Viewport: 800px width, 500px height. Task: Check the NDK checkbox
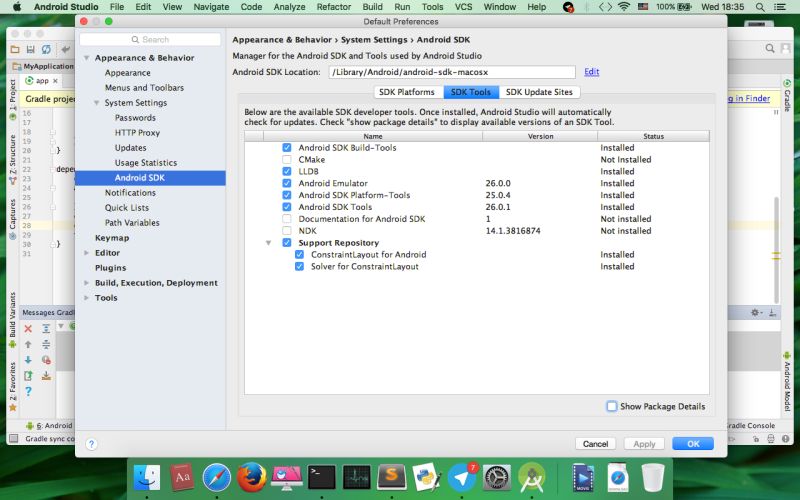(x=287, y=231)
